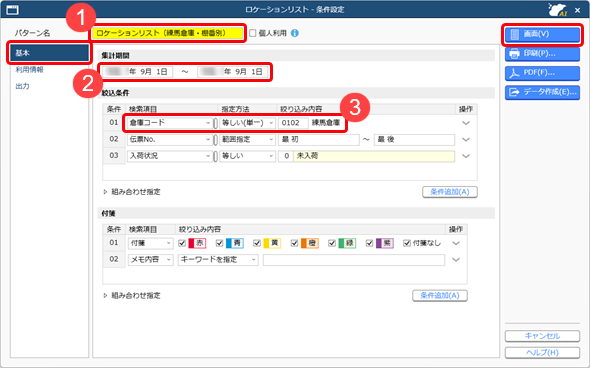Toggle the 個人利用 checkbox
Image resolution: width=590 pixels, height=368 pixels.
pos(253,33)
